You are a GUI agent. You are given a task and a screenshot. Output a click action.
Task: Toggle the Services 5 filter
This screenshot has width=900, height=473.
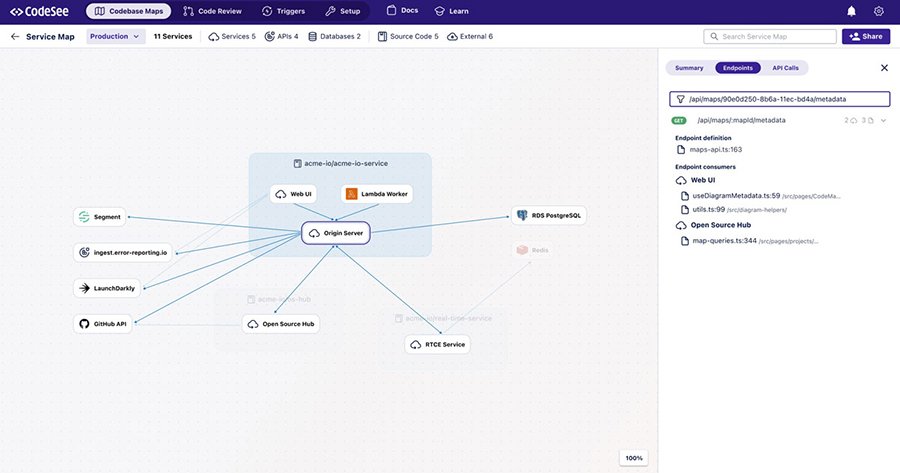coord(231,37)
